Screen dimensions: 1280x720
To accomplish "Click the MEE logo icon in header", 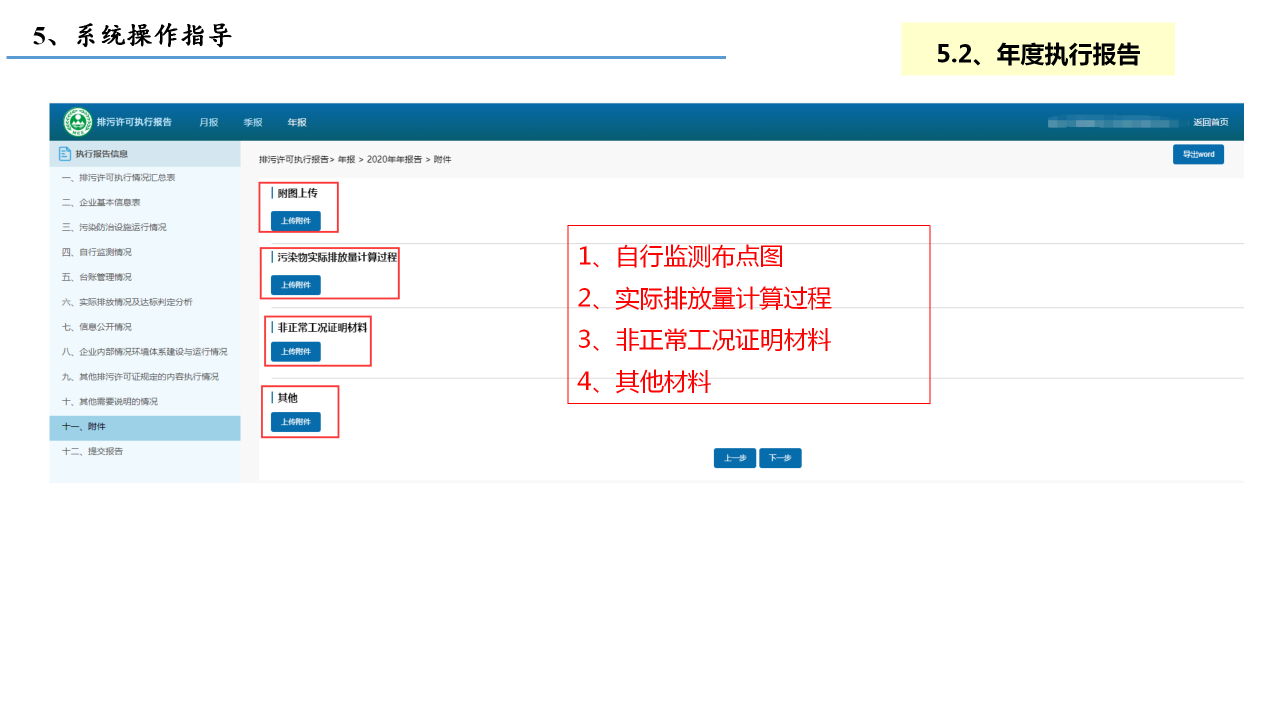I will [x=78, y=122].
